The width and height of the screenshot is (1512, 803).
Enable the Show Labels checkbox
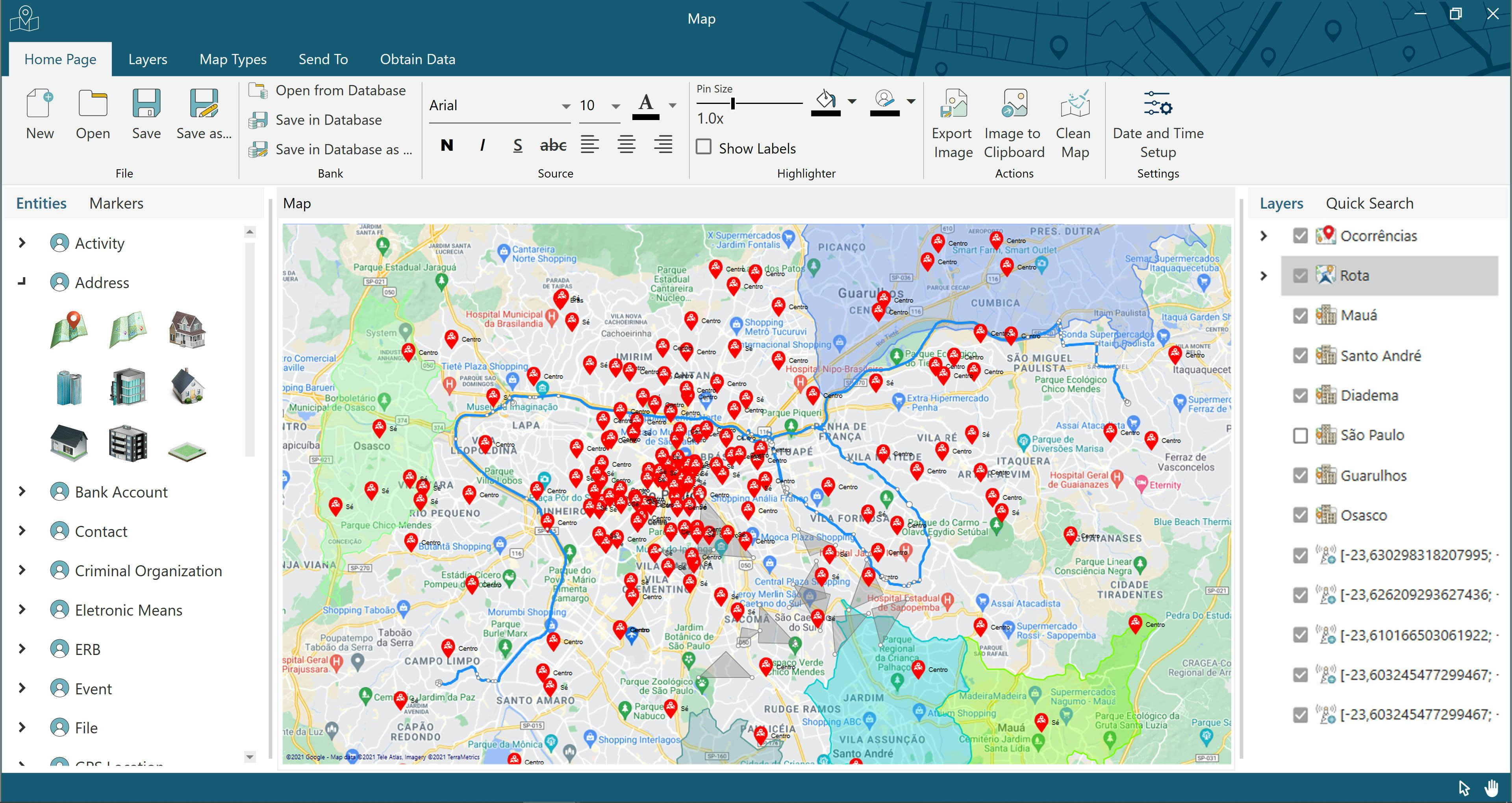703,147
